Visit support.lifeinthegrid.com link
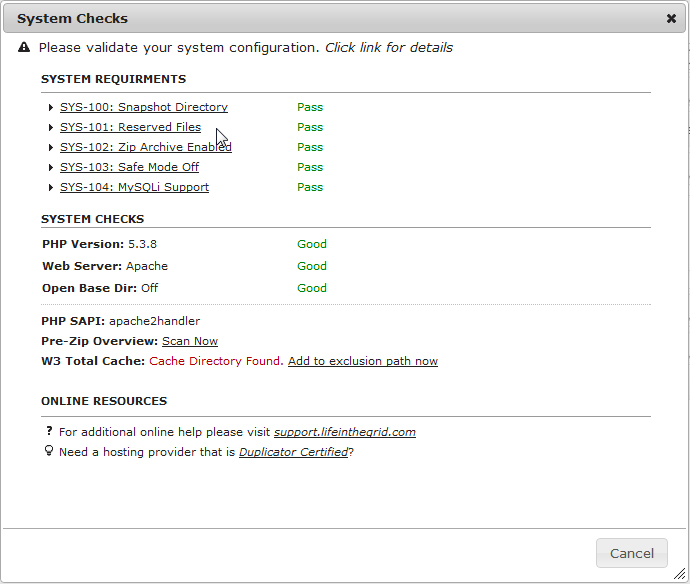The width and height of the screenshot is (690, 584). tap(345, 432)
